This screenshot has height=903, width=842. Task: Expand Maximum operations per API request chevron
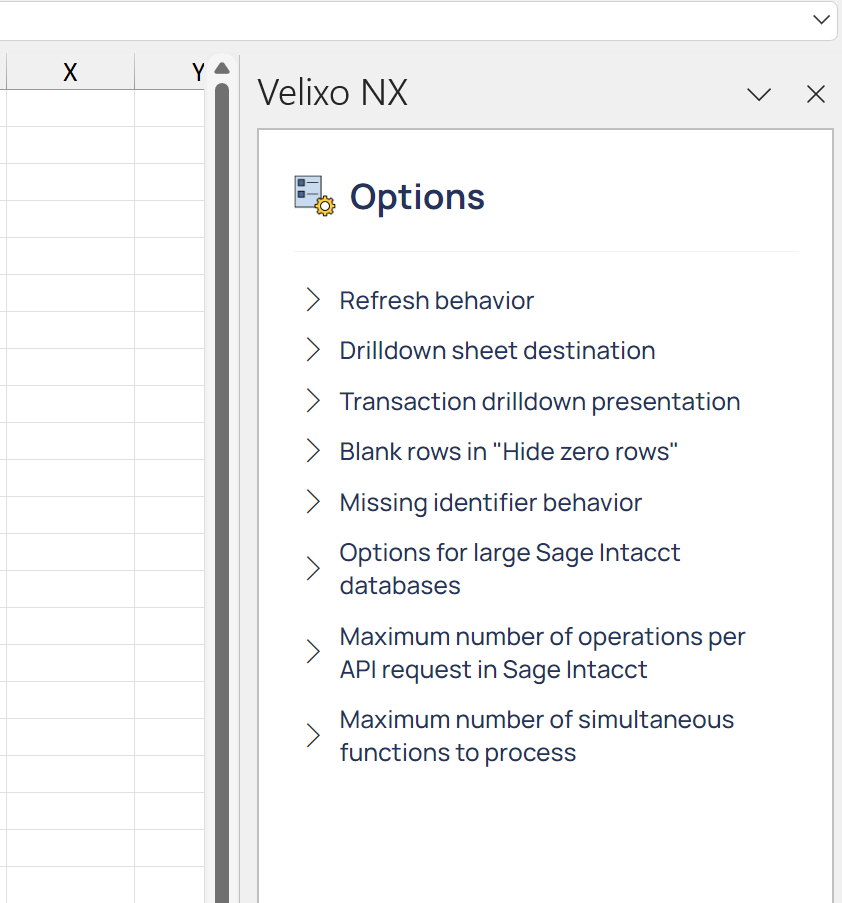(x=313, y=652)
